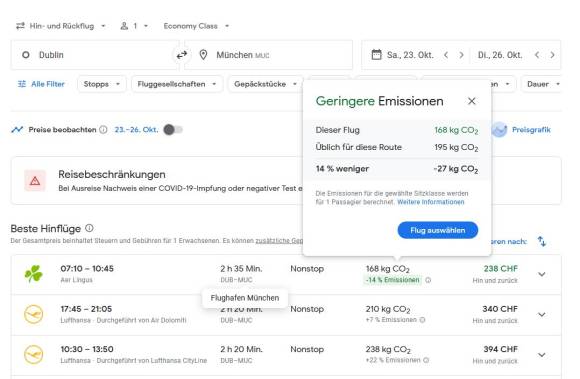580x379 pixels.
Task: Click the sort order arrows icon
Action: [x=542, y=241]
